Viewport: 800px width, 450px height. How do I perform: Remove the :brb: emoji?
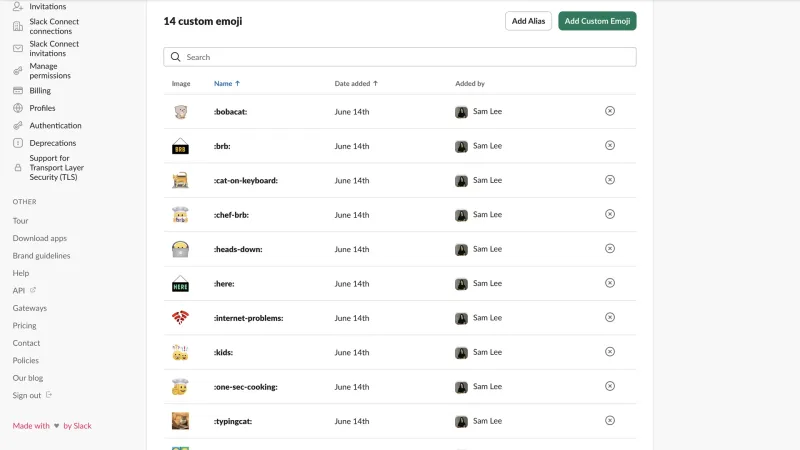click(x=610, y=145)
